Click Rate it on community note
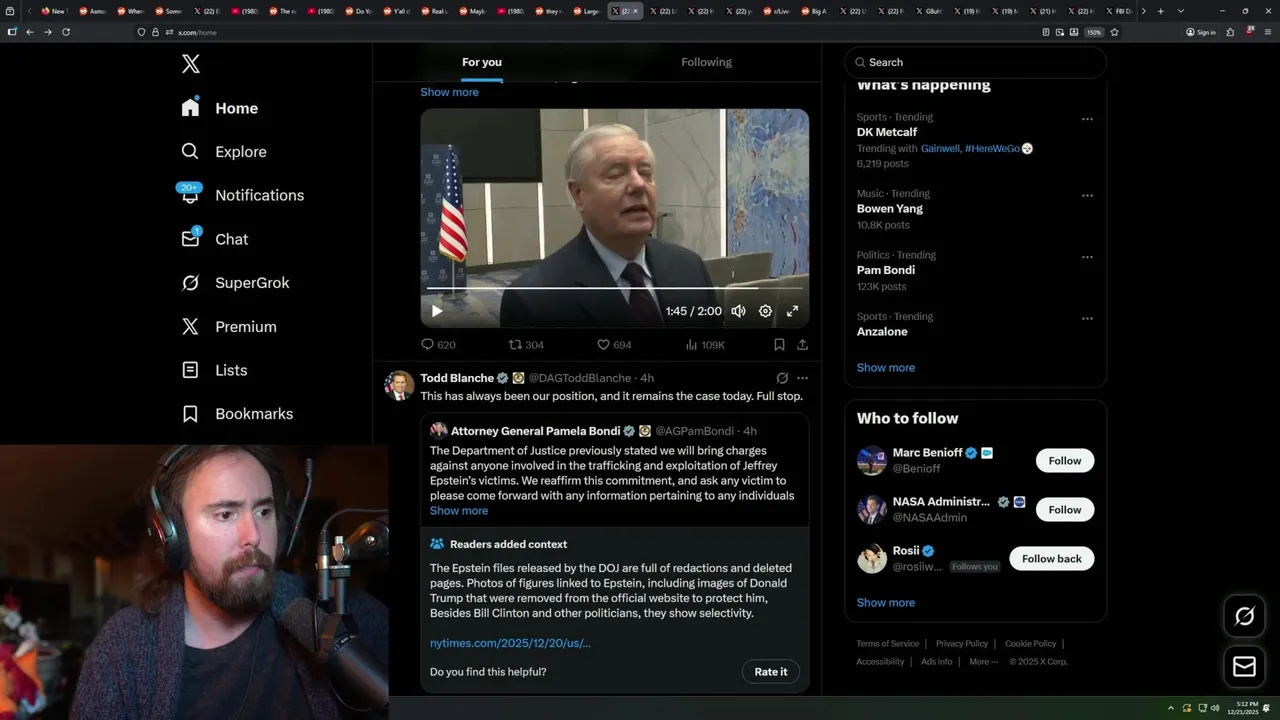The image size is (1280, 720). point(771,672)
